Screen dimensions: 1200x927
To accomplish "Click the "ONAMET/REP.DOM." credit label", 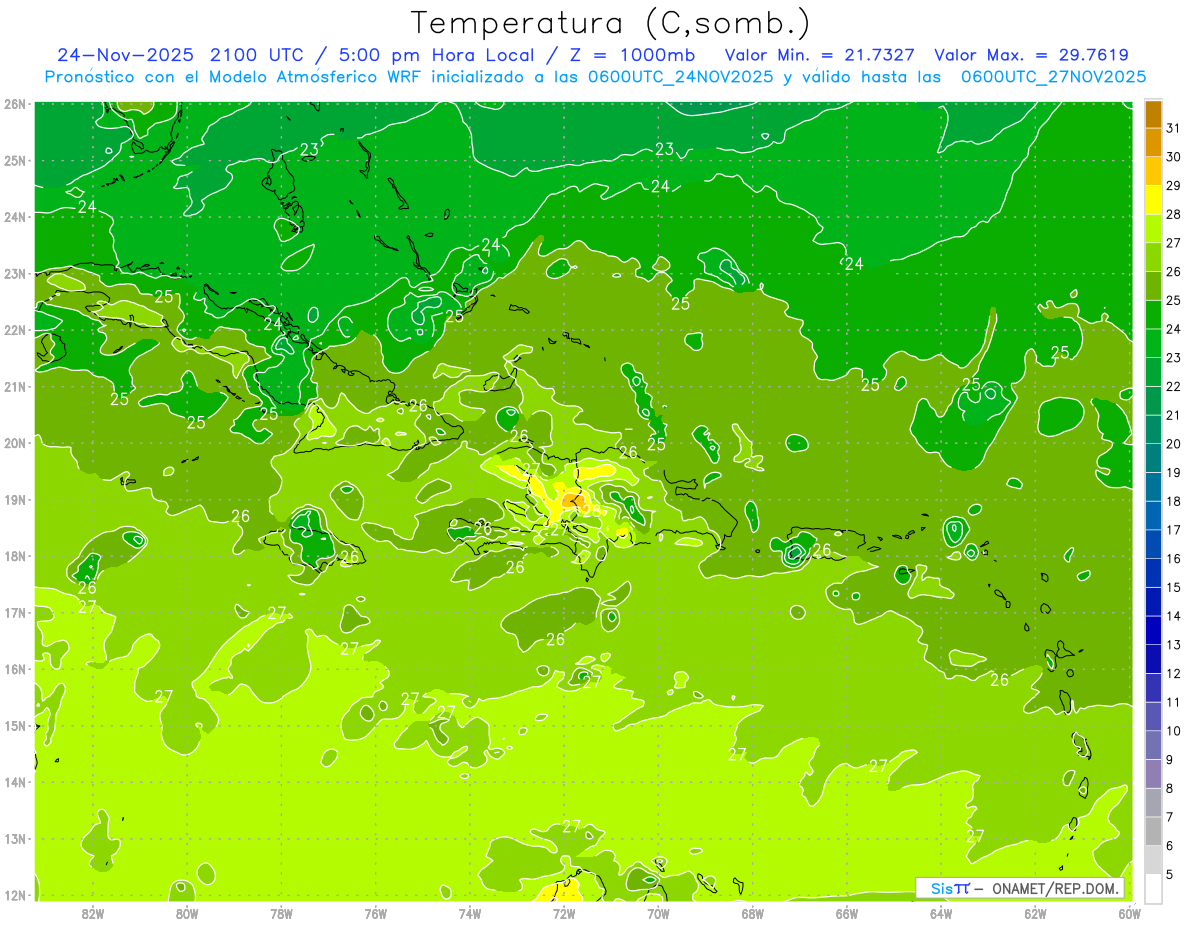I will 1055,888.
